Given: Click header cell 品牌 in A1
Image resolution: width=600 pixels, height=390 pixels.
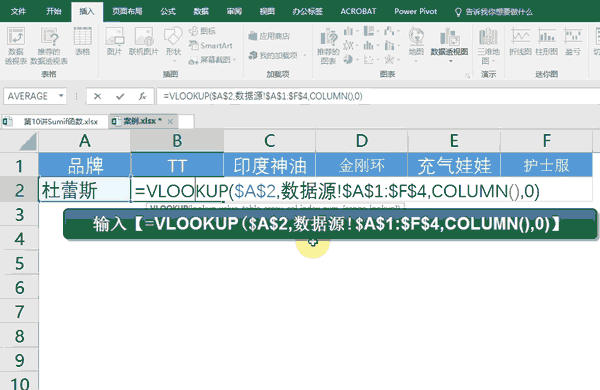Looking at the screenshot, I should pyautogui.click(x=85, y=165).
